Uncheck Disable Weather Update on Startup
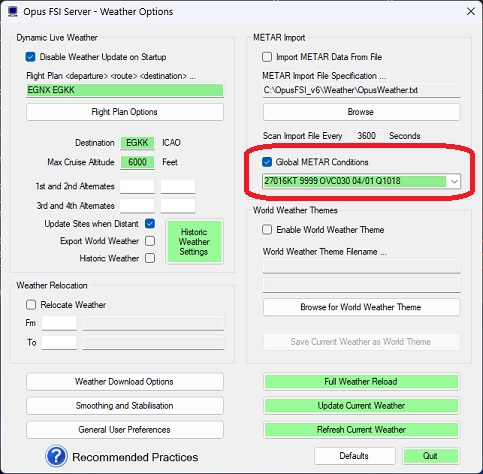The width and height of the screenshot is (483, 474). [x=30, y=57]
